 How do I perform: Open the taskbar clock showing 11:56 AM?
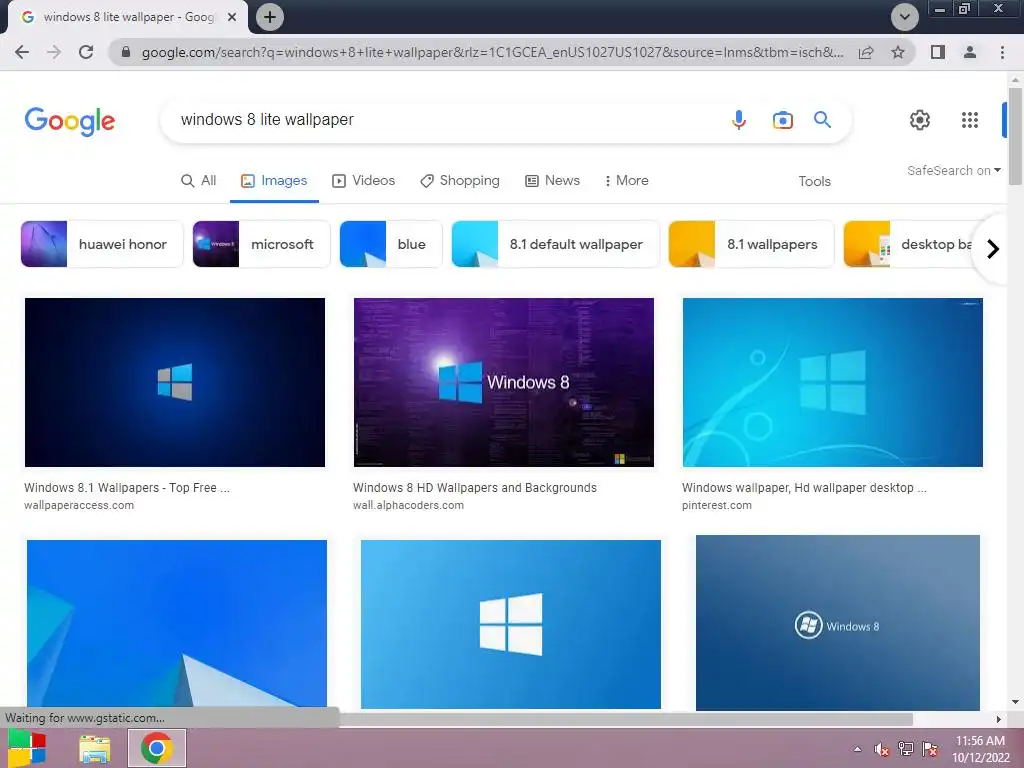pos(980,749)
